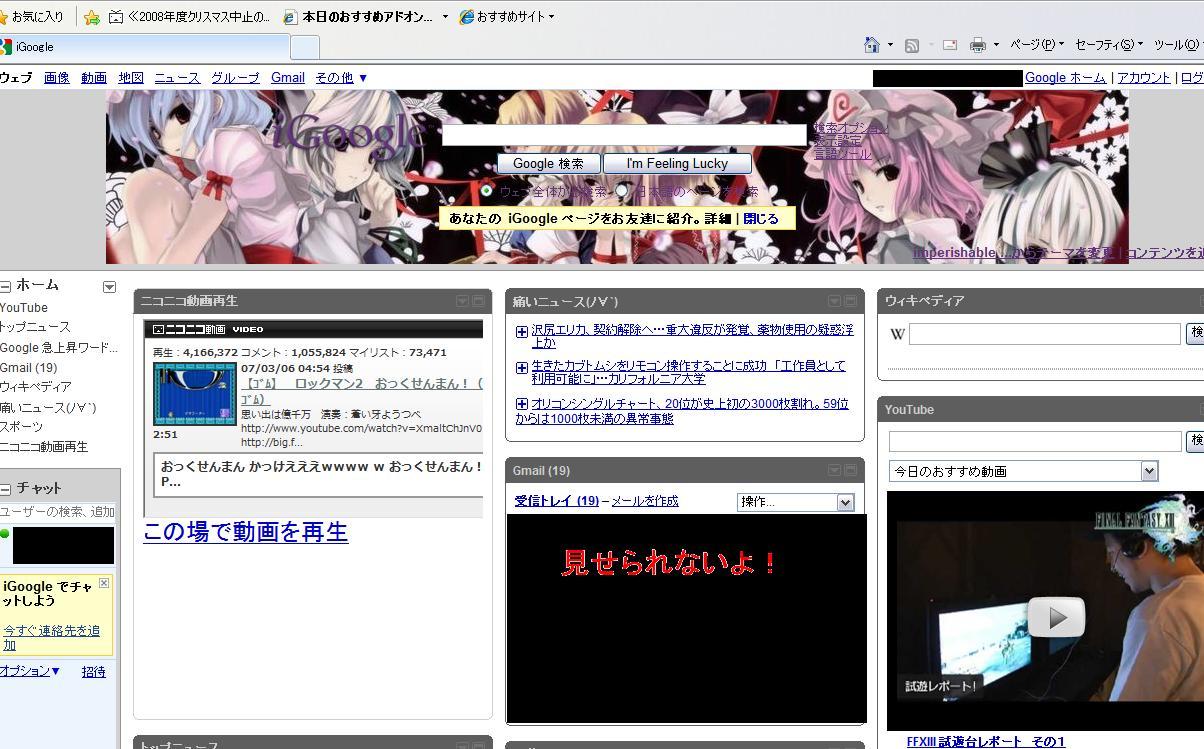Viewport: 1204px width, 749px height.
Task: Open the ページ(P) toolbar menu
Action: tap(1036, 45)
